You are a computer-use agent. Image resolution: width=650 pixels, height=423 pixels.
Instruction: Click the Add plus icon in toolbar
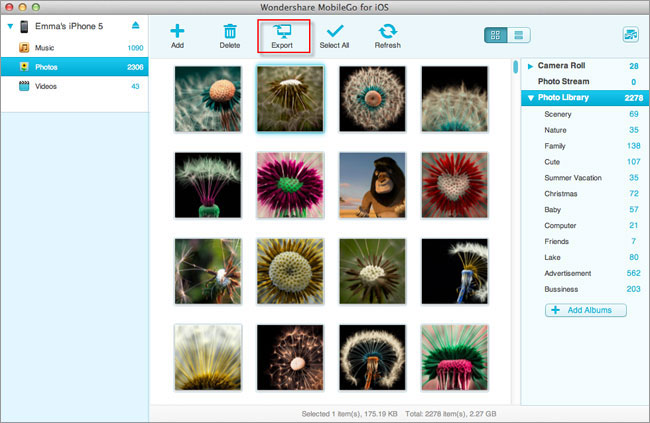pos(177,32)
